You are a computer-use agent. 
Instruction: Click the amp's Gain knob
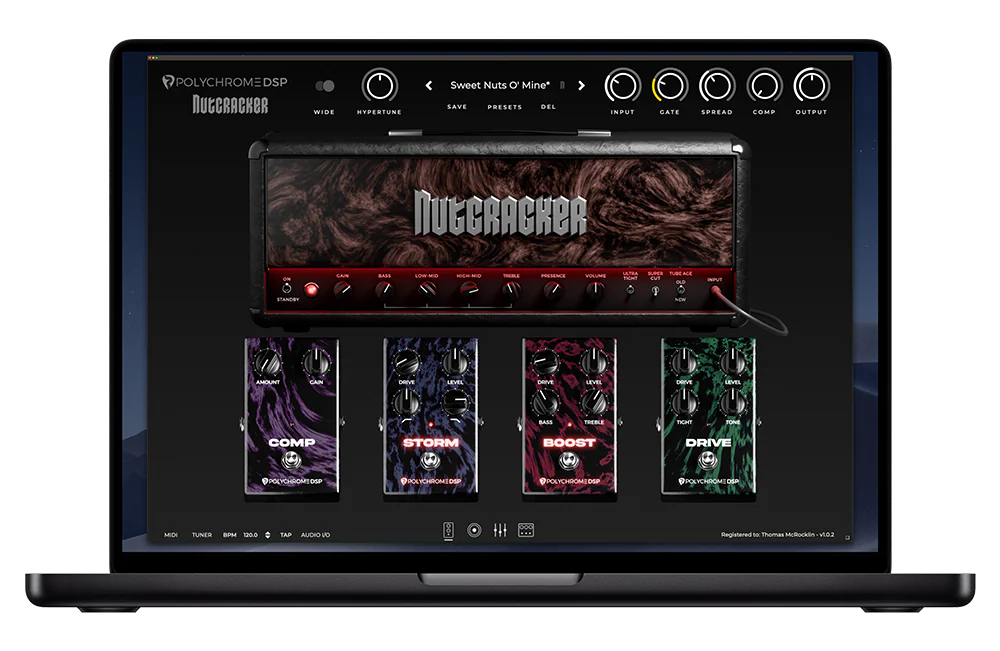[342, 290]
